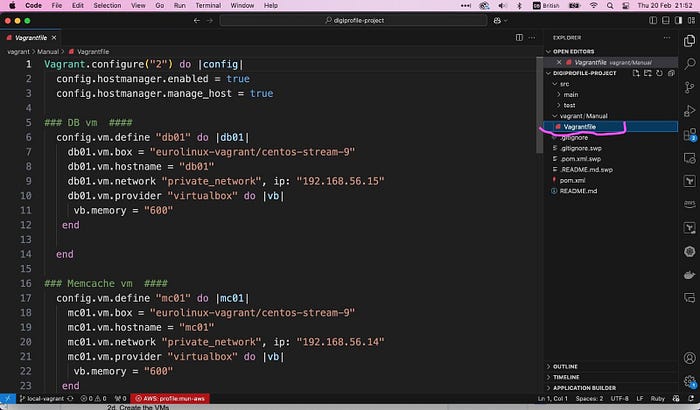Open the Copilot chat icon near search
This screenshot has width=700, height=410.
497,21
